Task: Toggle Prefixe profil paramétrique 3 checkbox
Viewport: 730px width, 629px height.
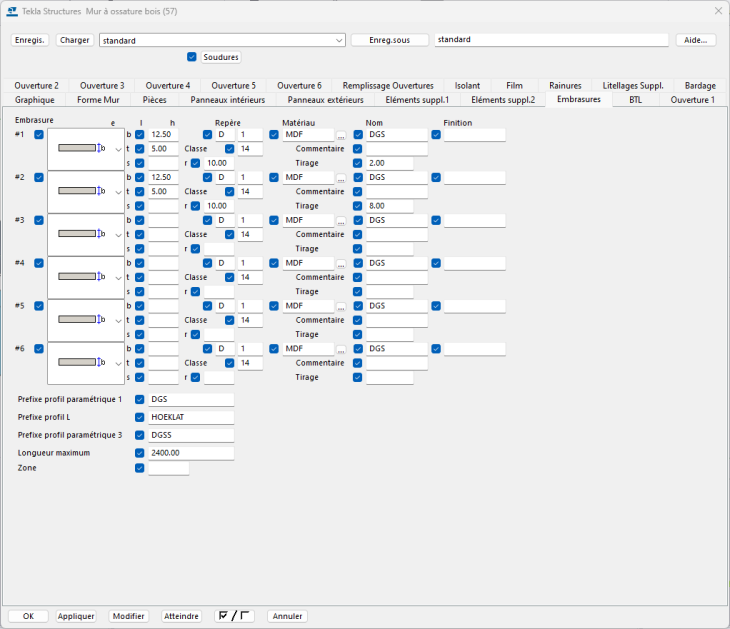Action: coord(140,435)
